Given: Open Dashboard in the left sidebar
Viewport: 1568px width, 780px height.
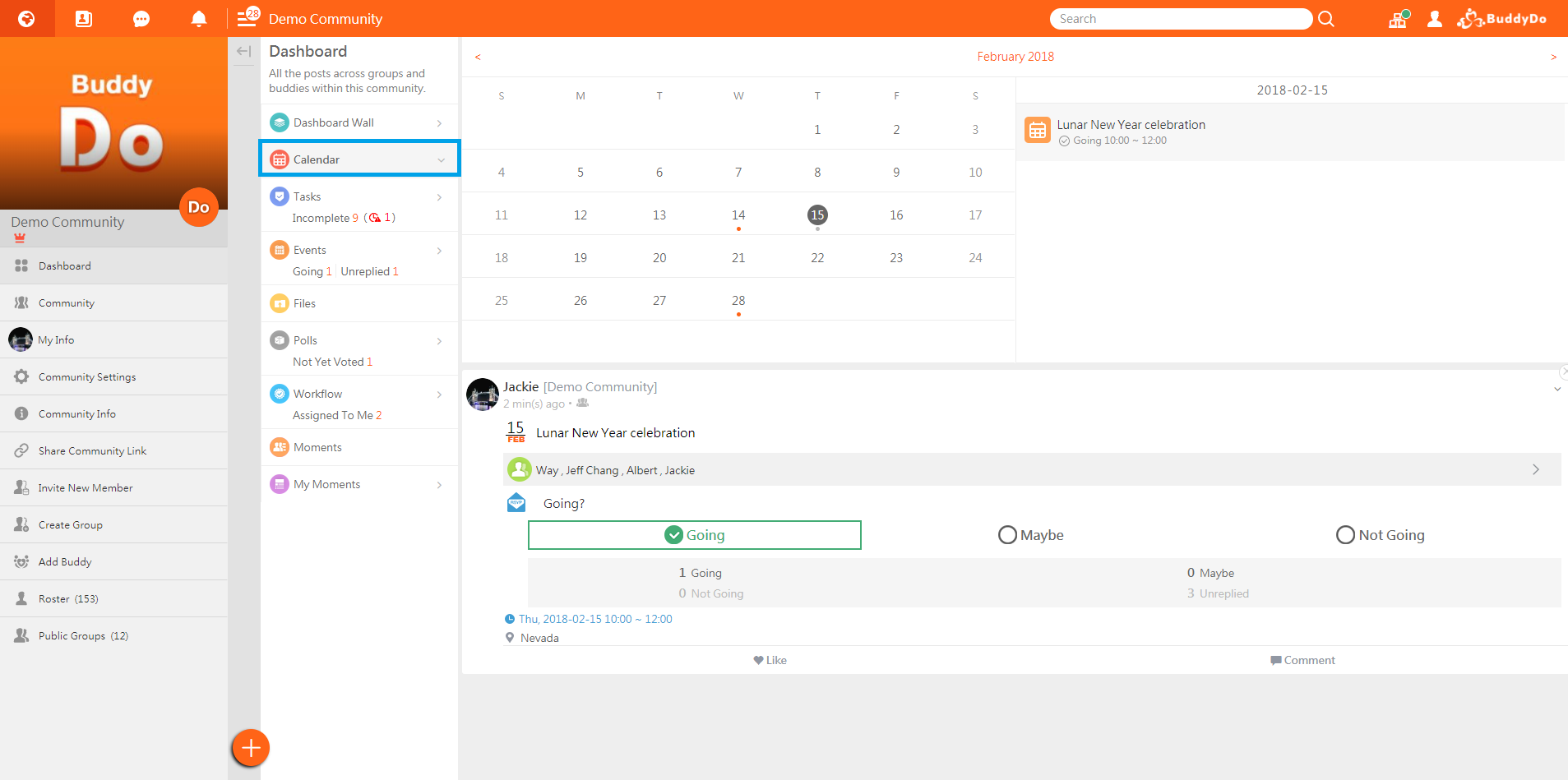Looking at the screenshot, I should click(113, 265).
